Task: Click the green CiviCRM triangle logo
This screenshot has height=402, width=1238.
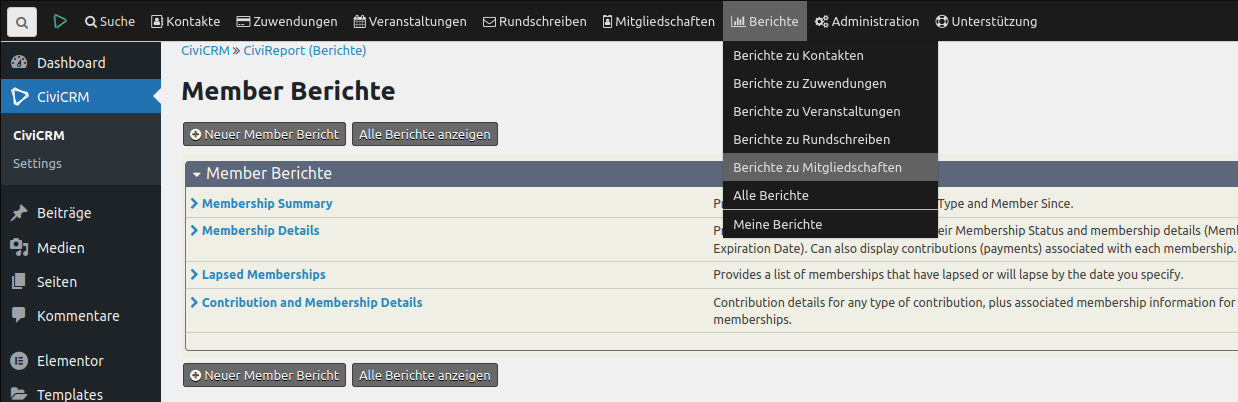Action: pyautogui.click(x=60, y=21)
